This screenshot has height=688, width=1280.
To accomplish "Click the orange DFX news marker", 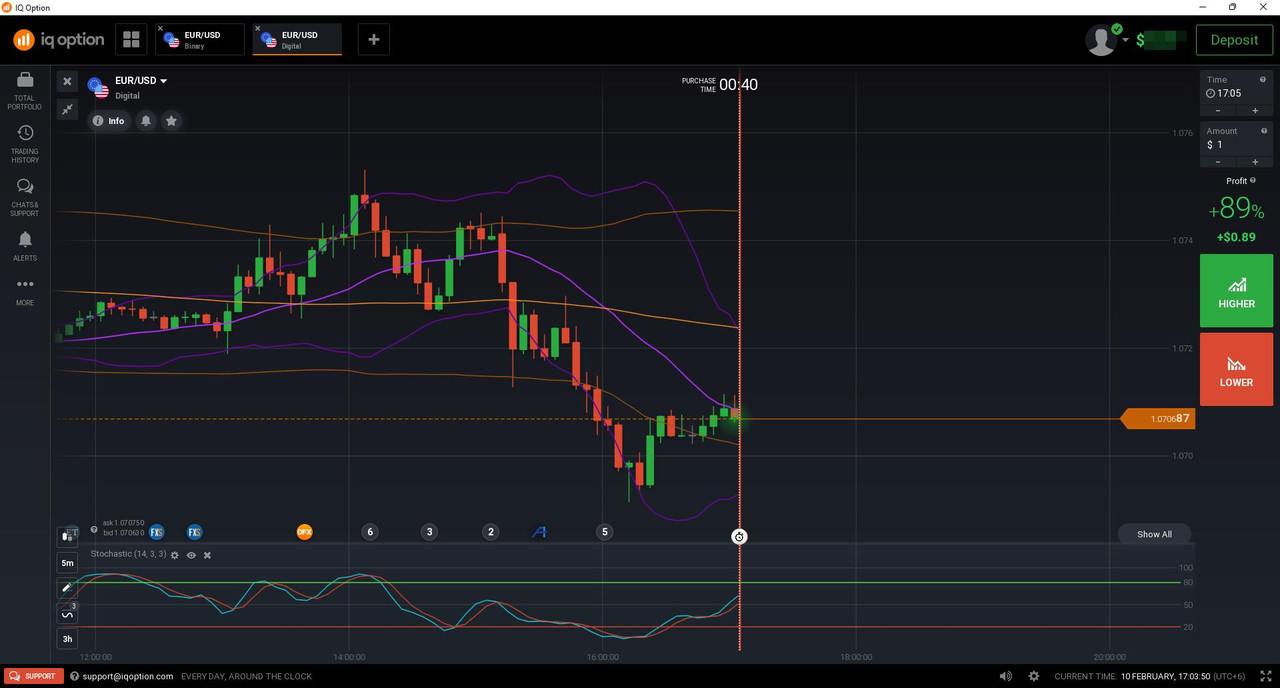I will (305, 532).
